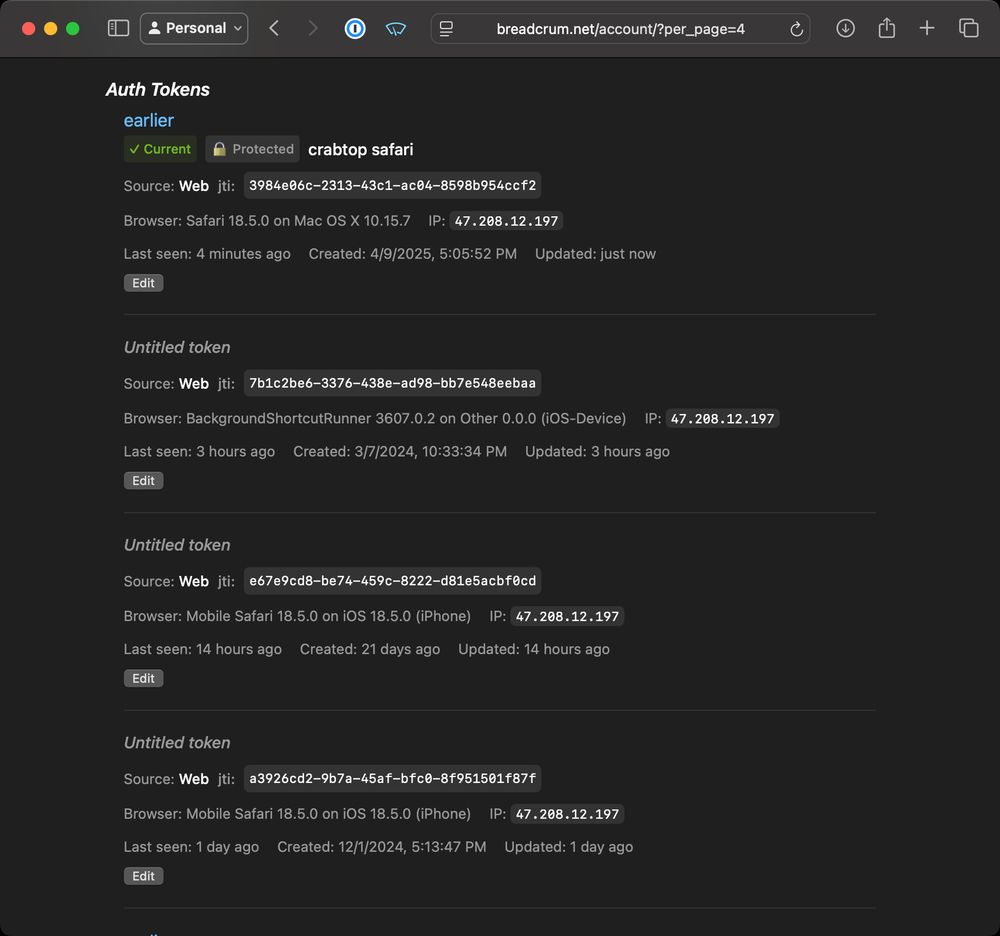Image resolution: width=1000 pixels, height=936 pixels.
Task: Reload the page with the refresh icon
Action: pyautogui.click(x=796, y=29)
